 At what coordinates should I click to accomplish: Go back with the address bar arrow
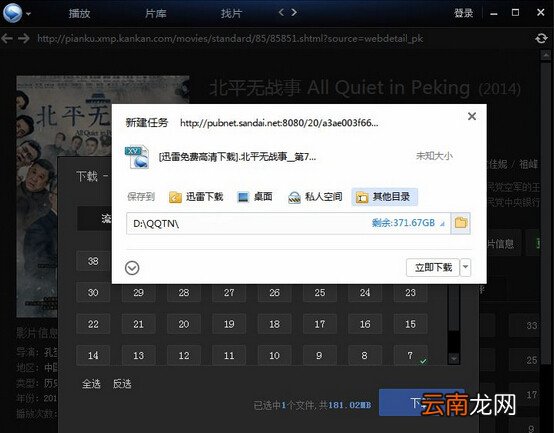(x=7, y=38)
